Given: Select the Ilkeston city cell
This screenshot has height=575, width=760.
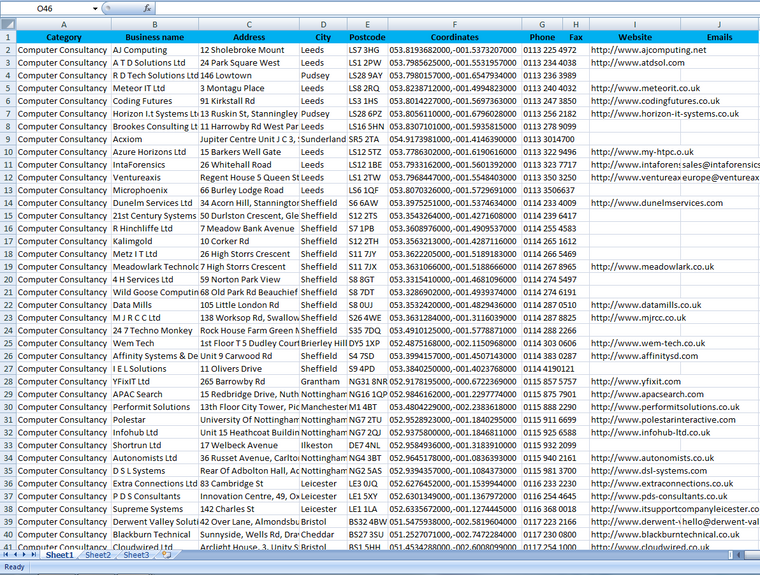Looking at the screenshot, I should (323, 445).
